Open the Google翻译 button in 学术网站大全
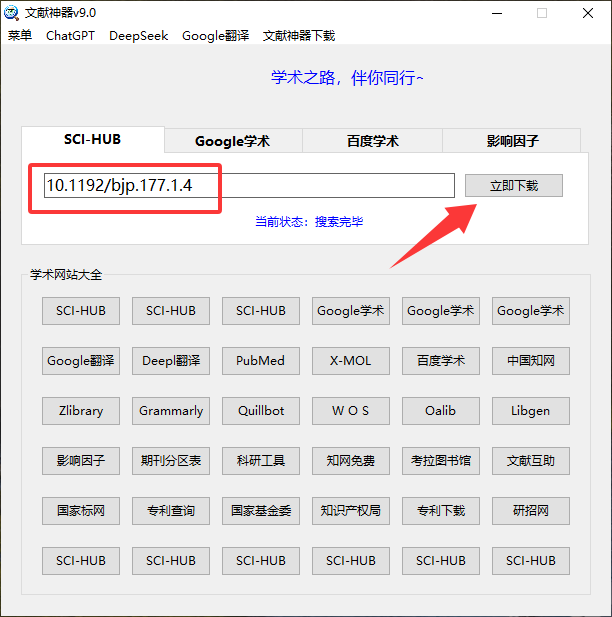The width and height of the screenshot is (612, 617). (81, 361)
